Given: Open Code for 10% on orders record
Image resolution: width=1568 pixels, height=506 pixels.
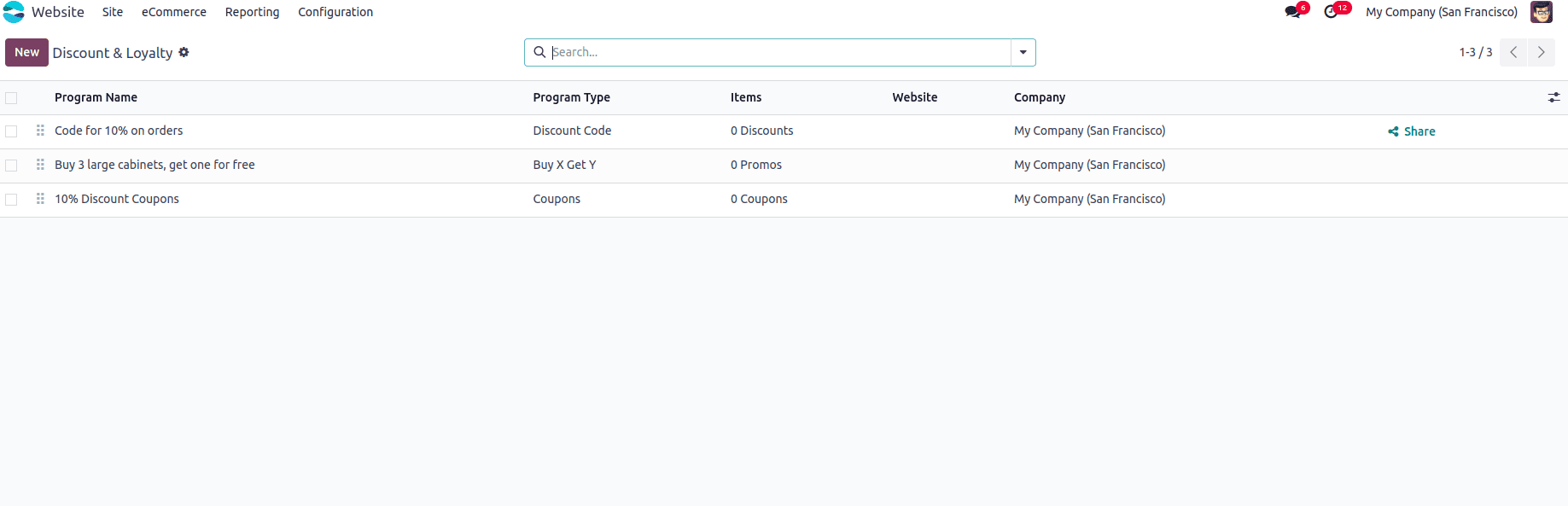Looking at the screenshot, I should (x=119, y=131).
